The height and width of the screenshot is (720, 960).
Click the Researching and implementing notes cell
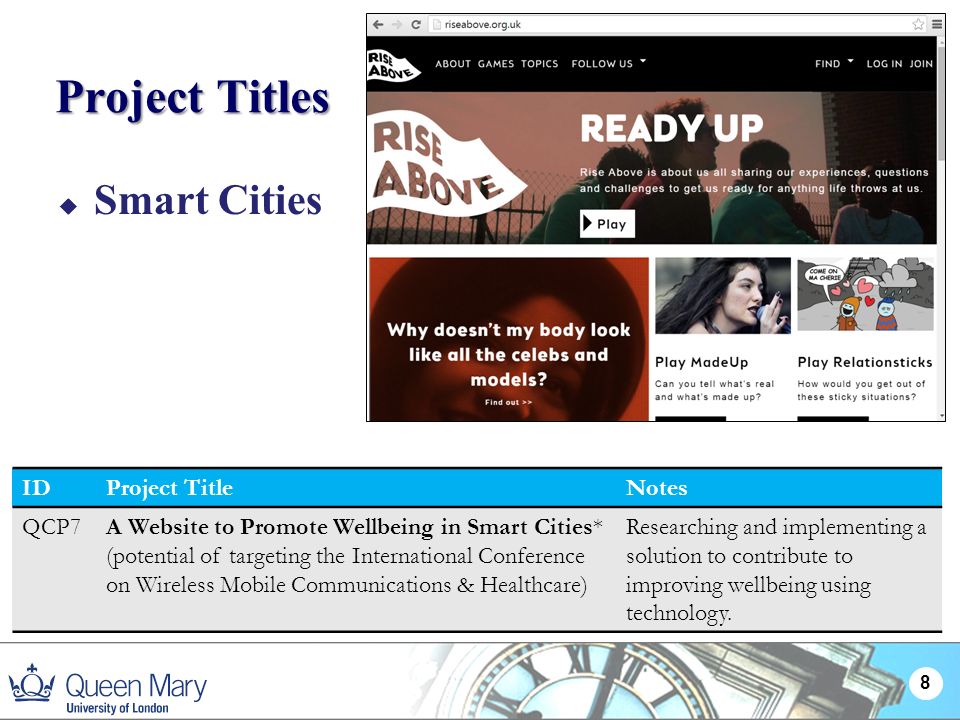coord(776,569)
